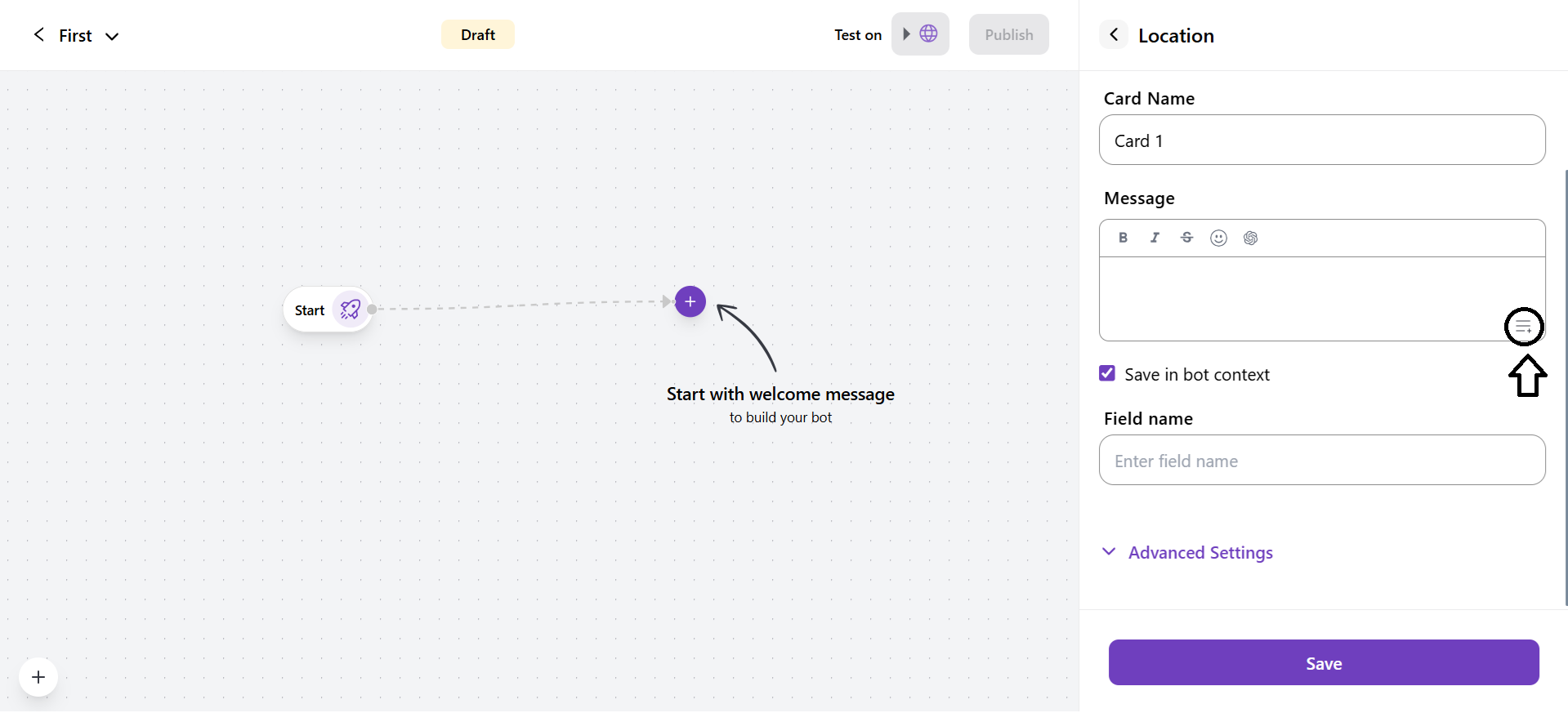1568x713 pixels.
Task: Apply italic formatting in the Message editor
Action: [1155, 238]
